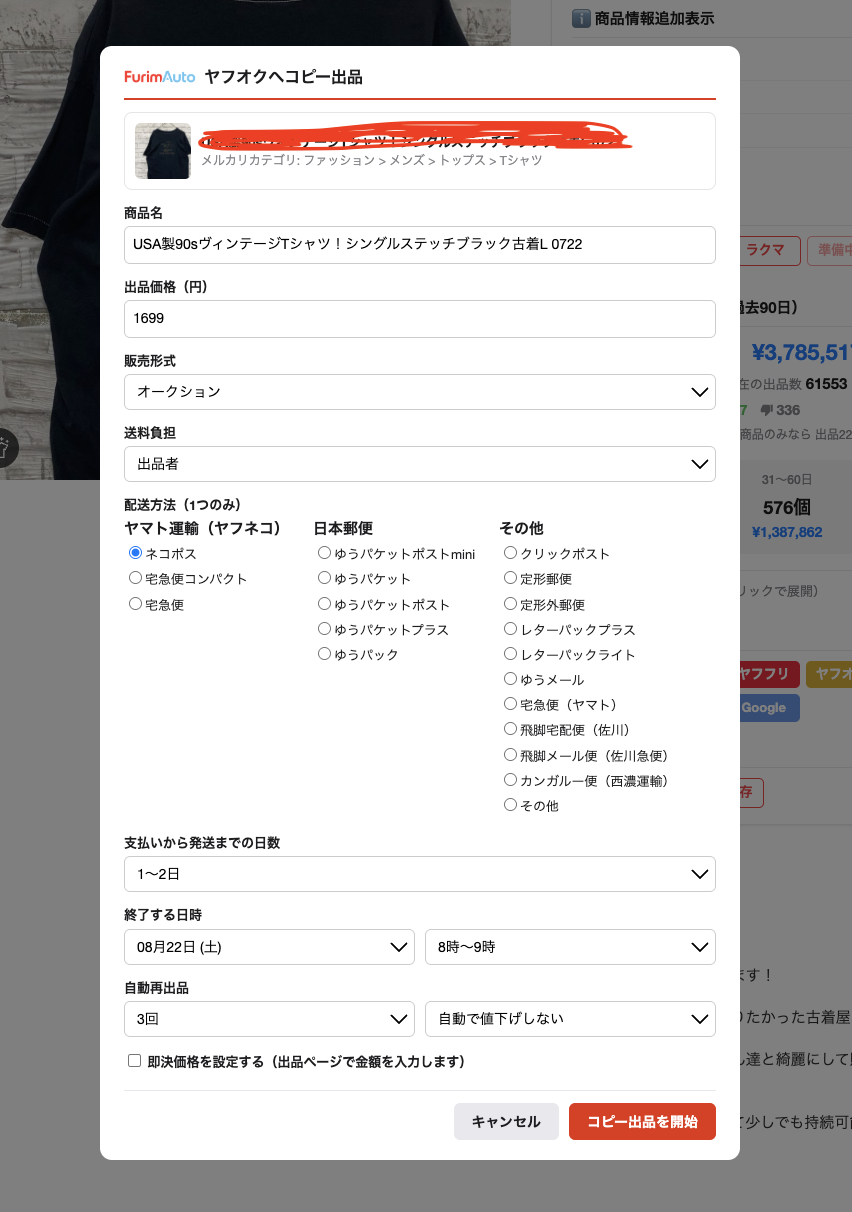This screenshot has width=852, height=1212.
Task: Expand 支払いから発送までの日数 dropdown
Action: 420,874
